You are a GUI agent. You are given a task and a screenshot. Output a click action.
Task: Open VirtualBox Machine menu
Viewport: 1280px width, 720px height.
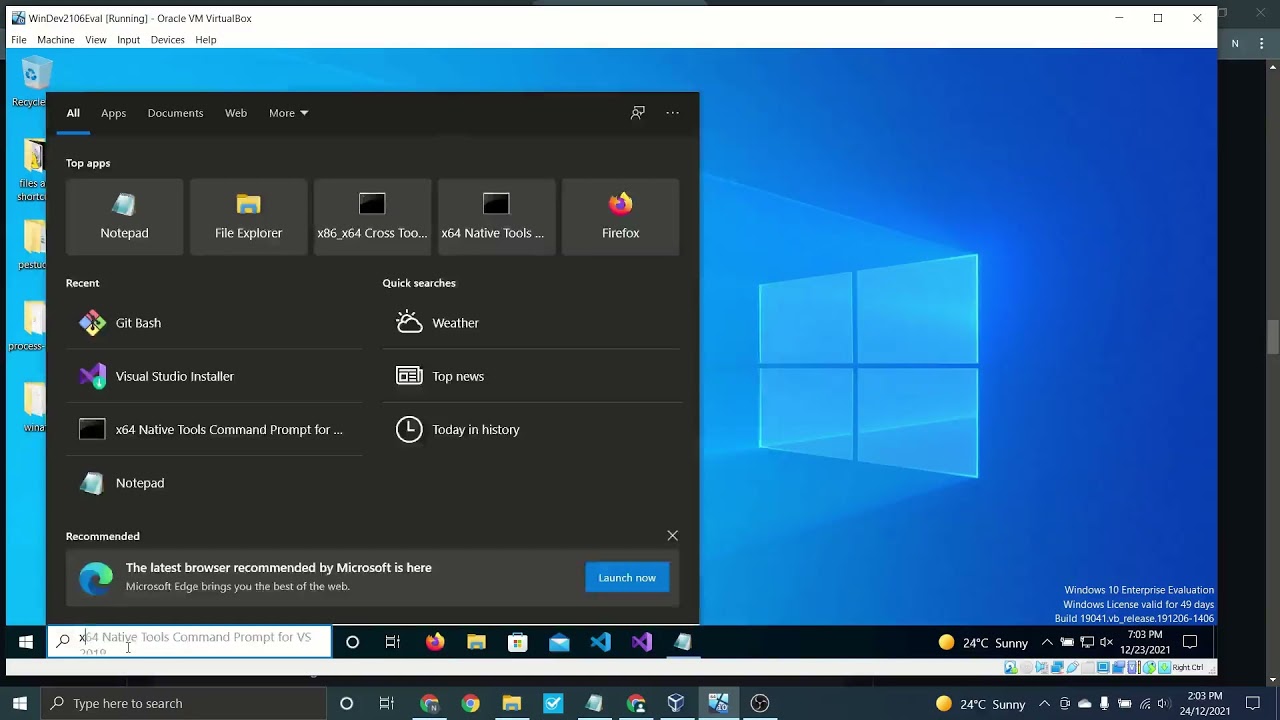(x=56, y=40)
